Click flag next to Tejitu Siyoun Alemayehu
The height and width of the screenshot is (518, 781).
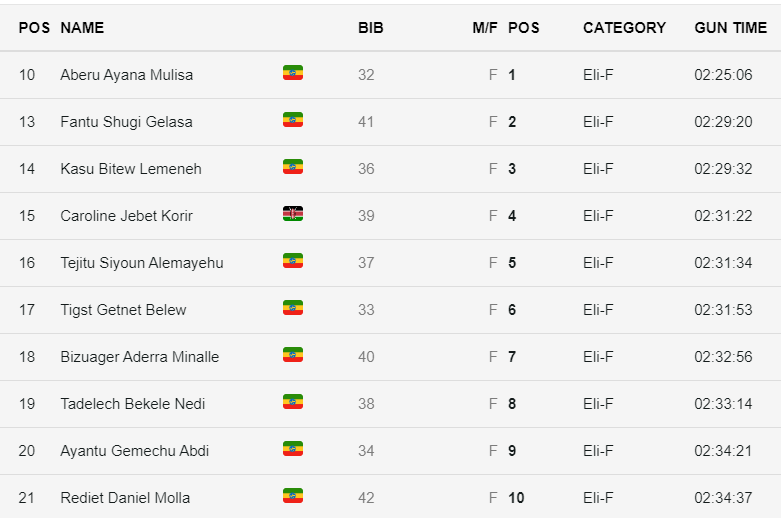point(293,261)
